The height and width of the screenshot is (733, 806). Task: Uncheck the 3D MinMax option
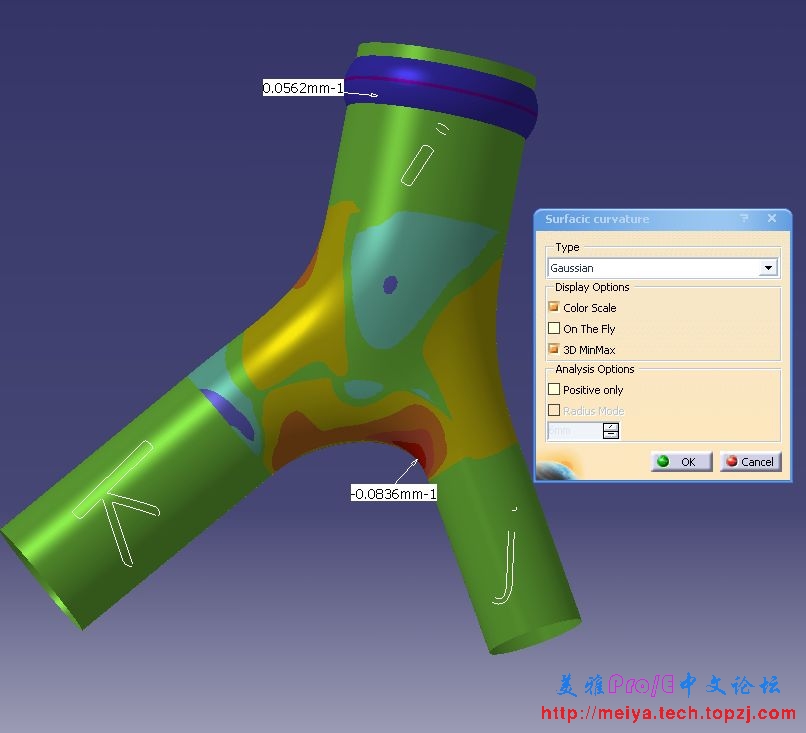coord(554,350)
